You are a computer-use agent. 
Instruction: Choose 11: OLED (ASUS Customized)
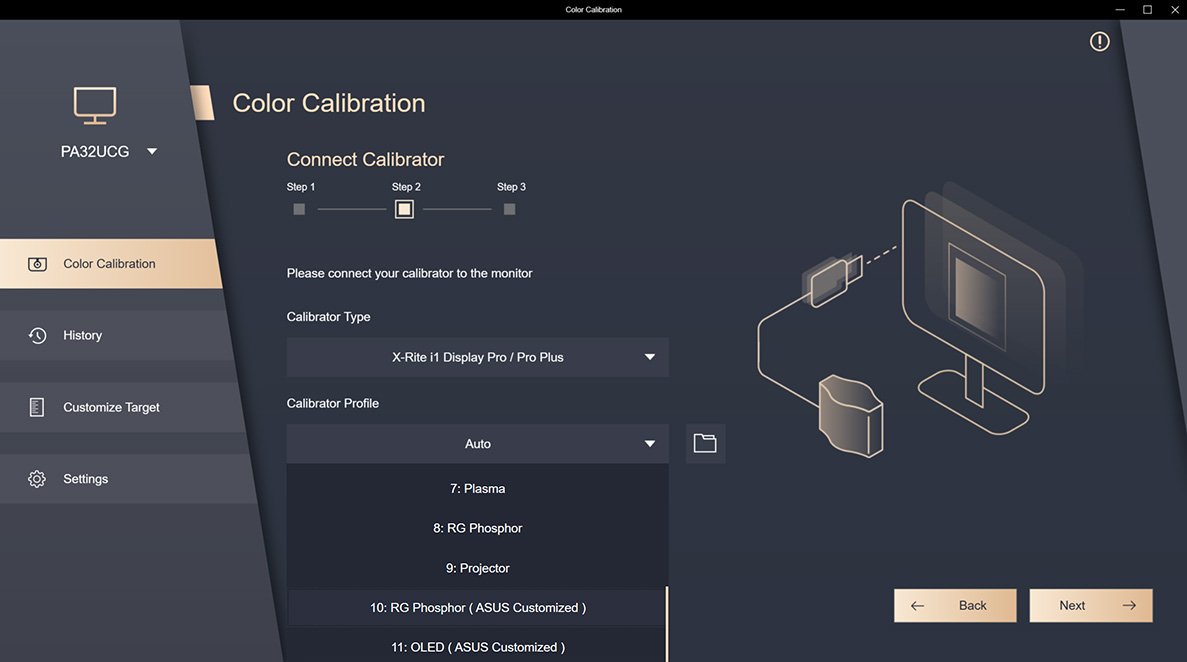coord(478,647)
